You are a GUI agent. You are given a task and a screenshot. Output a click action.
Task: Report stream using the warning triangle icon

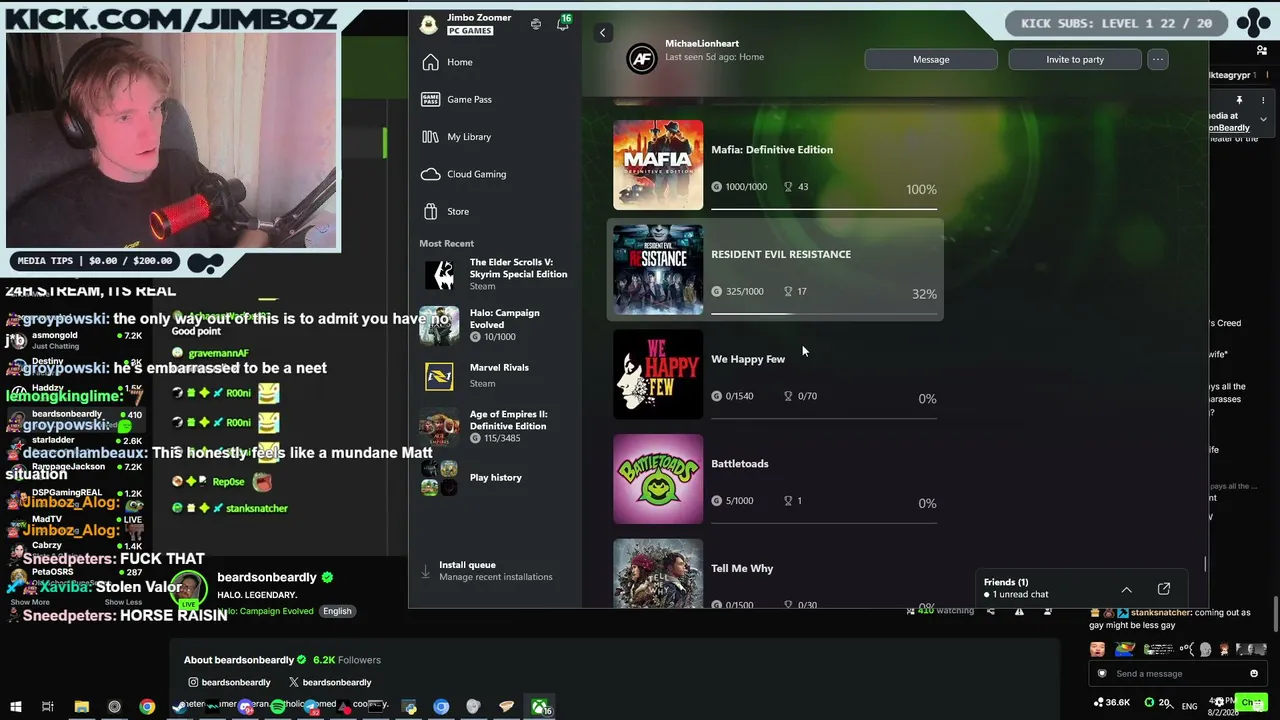(1019, 611)
